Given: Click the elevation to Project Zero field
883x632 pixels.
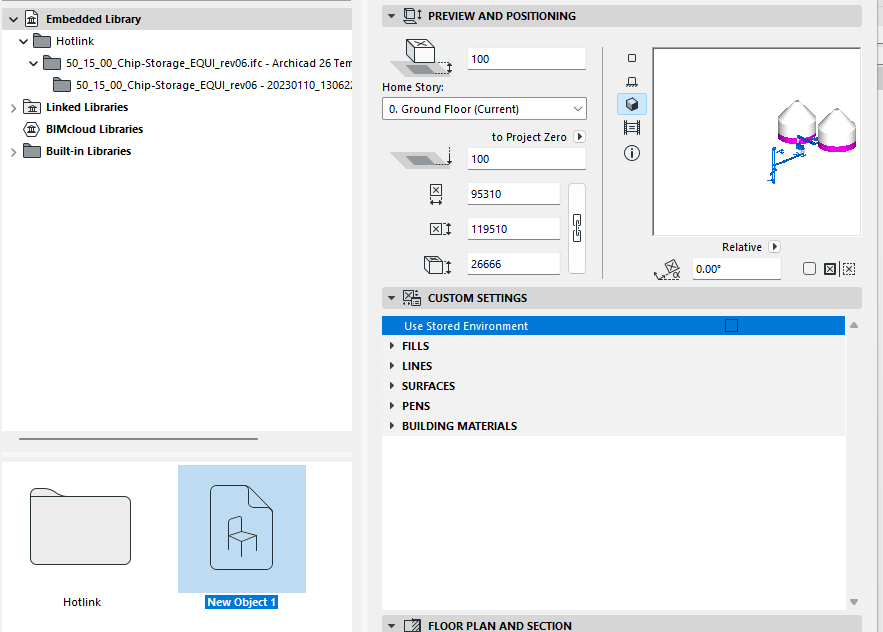Looking at the screenshot, I should [x=527, y=159].
